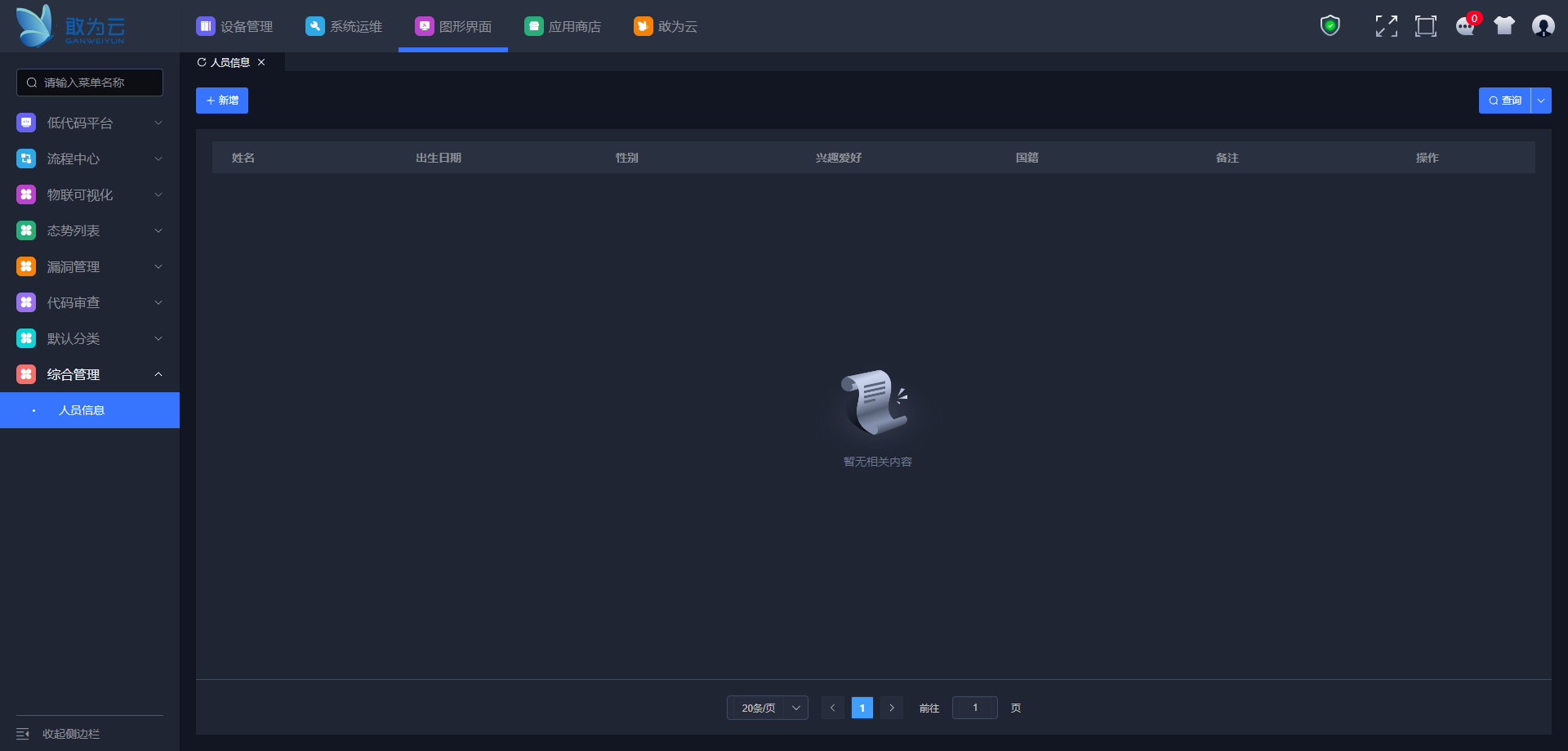This screenshot has height=751, width=1568.
Task: Open the dropdown arrow beside 查询
Action: (1541, 101)
